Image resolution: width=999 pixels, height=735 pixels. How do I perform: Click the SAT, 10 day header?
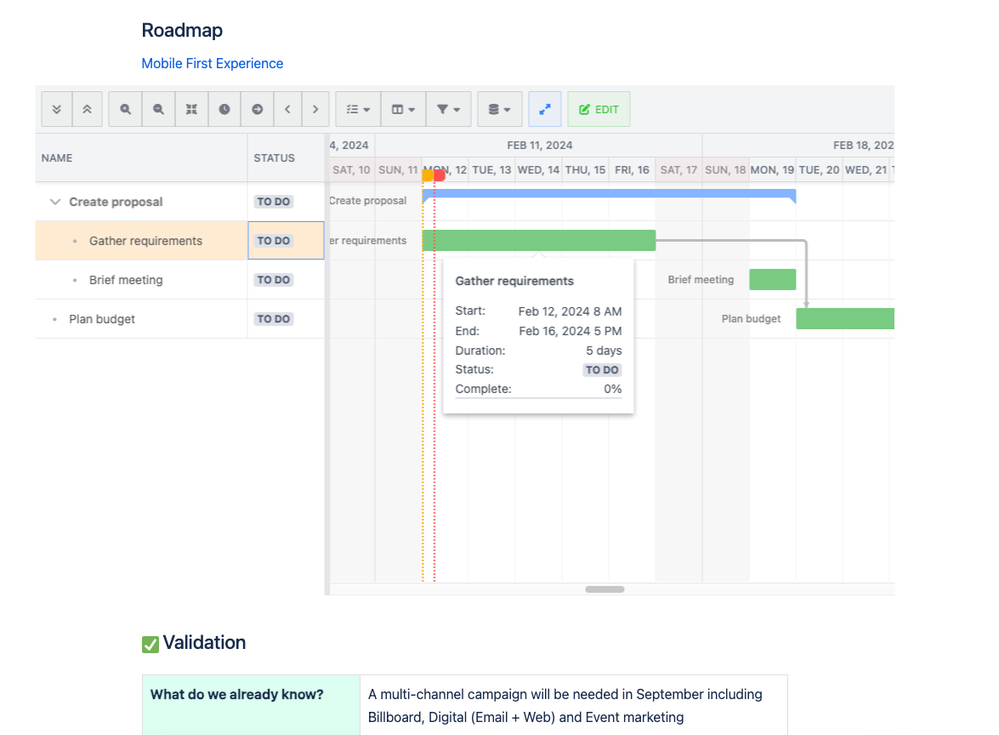click(351, 170)
